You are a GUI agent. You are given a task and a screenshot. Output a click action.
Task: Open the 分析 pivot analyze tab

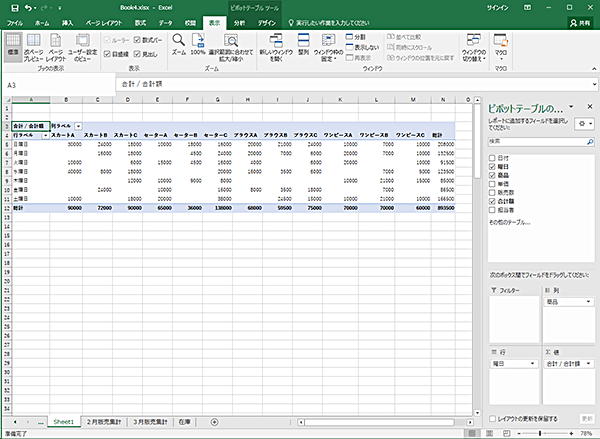pos(240,23)
